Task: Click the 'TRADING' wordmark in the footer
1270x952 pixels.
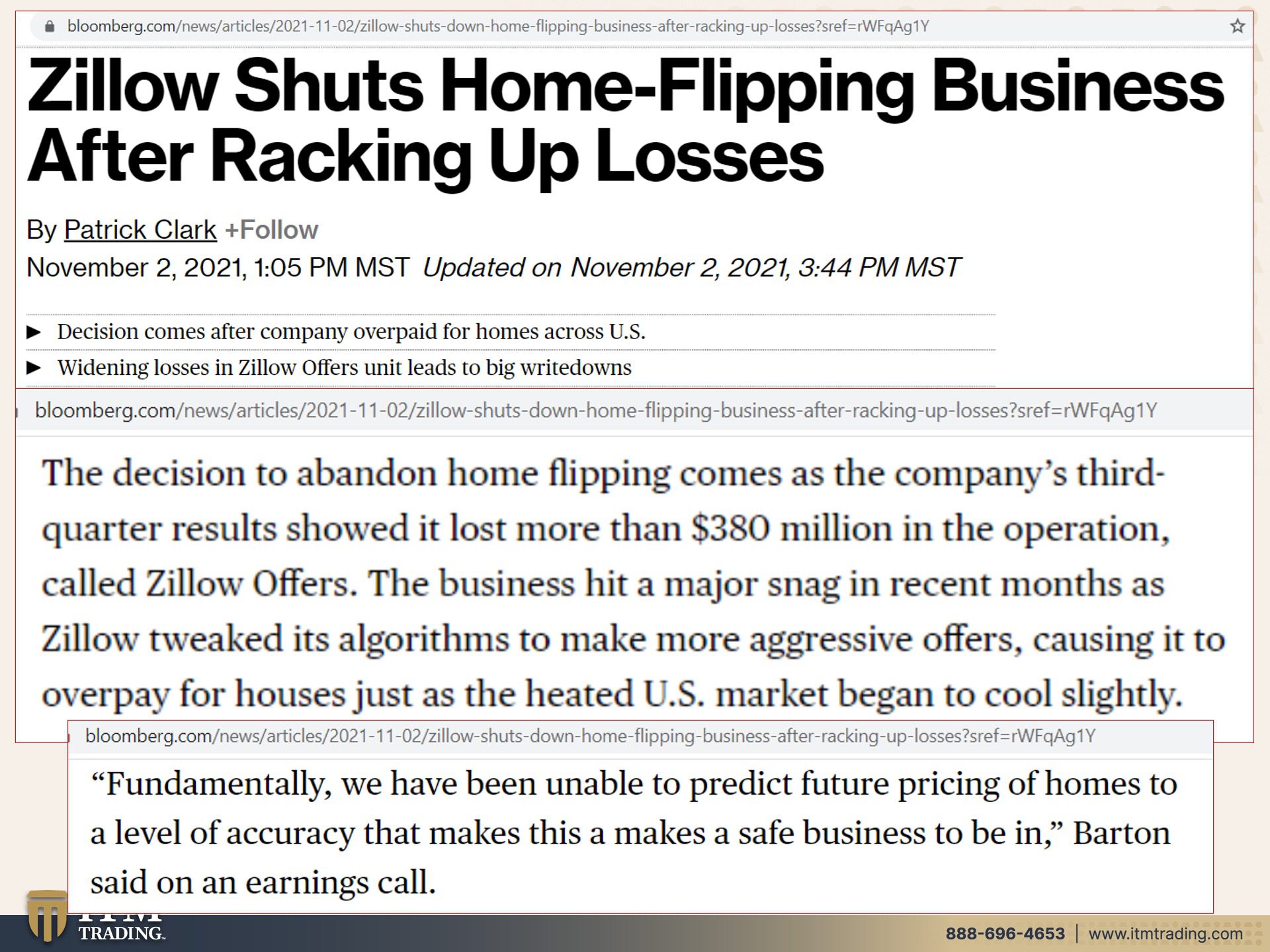Action: tap(122, 933)
